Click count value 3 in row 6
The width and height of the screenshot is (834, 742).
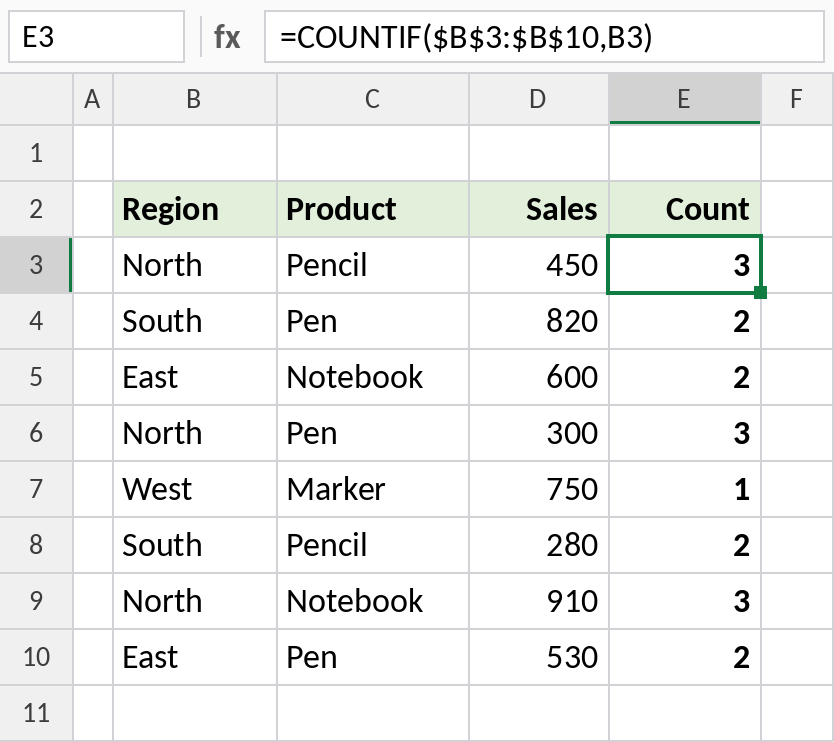click(x=685, y=433)
